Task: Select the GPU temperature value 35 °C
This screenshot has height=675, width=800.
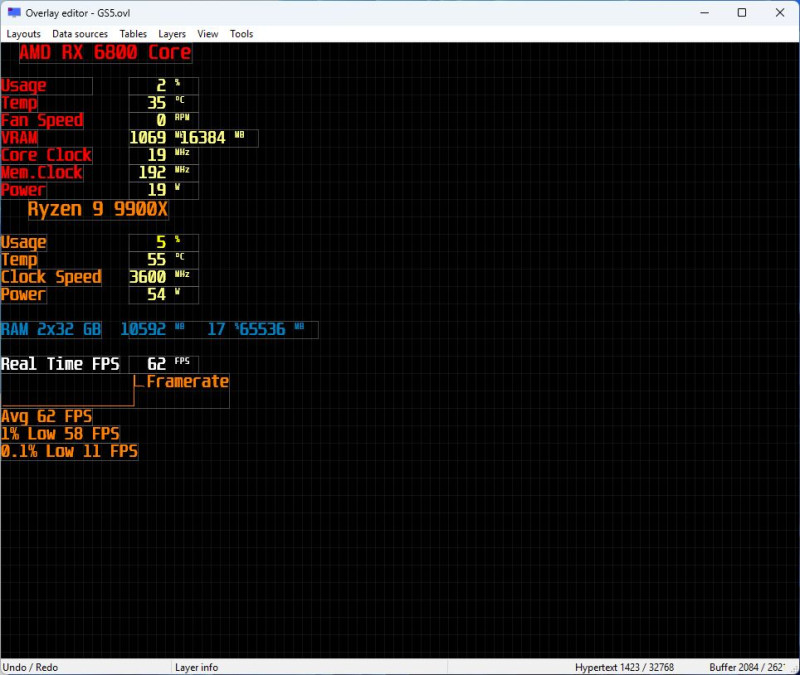Action: click(x=163, y=103)
